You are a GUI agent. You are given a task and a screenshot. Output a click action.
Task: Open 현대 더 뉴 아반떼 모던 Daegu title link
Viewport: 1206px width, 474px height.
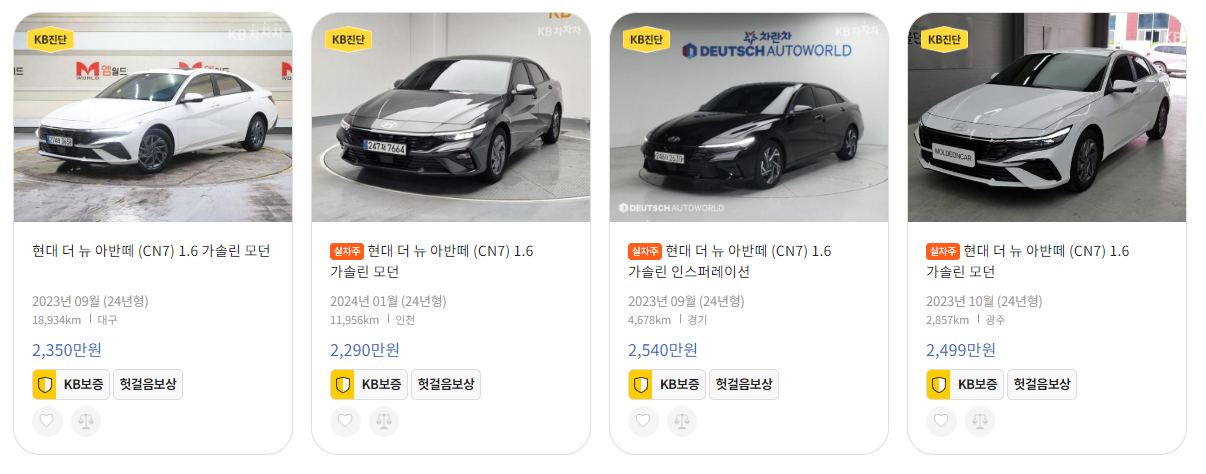pyautogui.click(x=151, y=251)
